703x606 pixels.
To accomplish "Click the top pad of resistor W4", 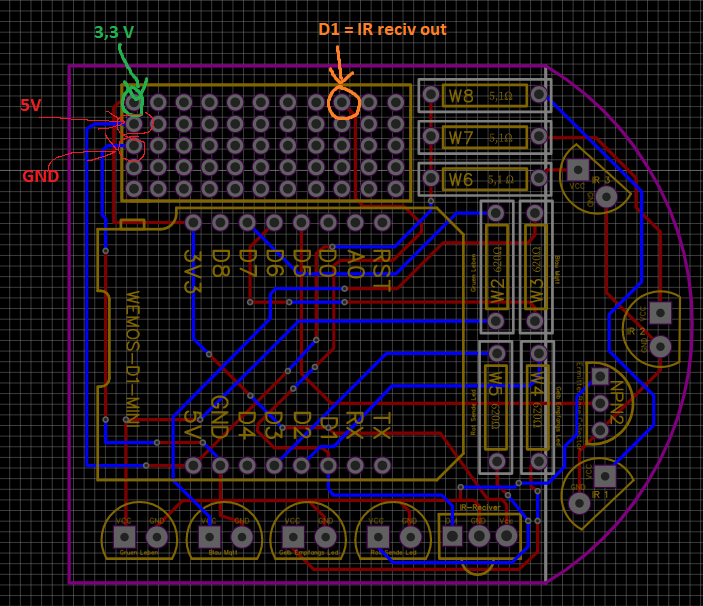I will (538, 353).
